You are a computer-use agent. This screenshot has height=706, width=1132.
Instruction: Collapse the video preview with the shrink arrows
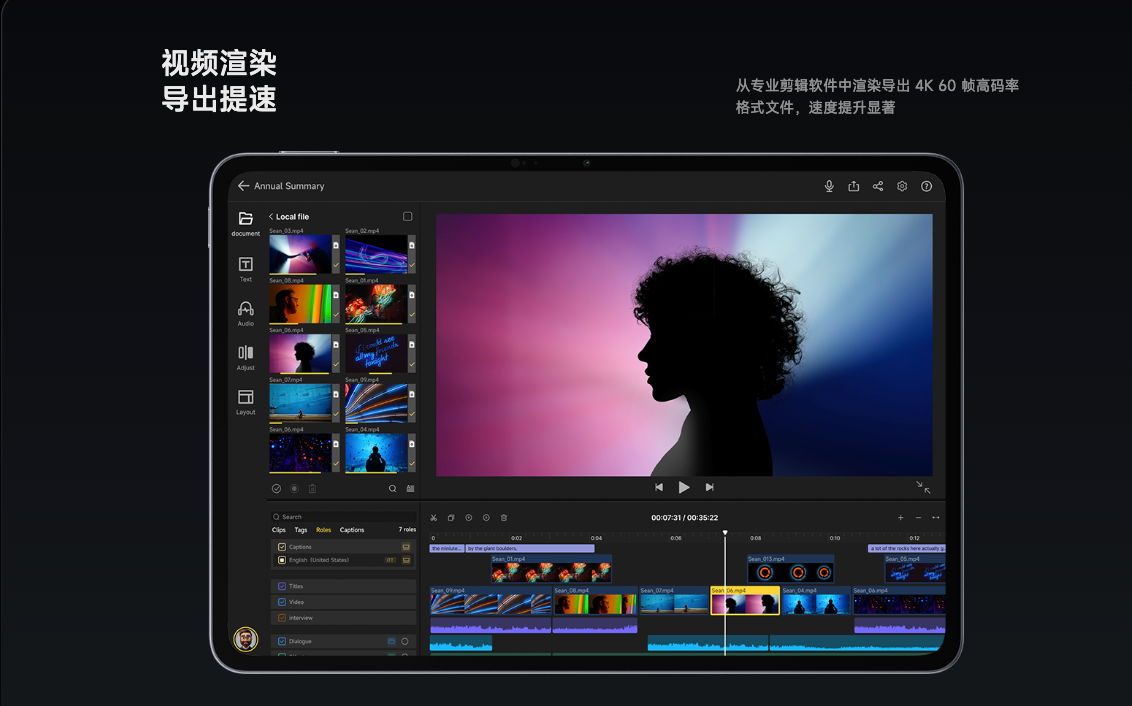point(922,485)
